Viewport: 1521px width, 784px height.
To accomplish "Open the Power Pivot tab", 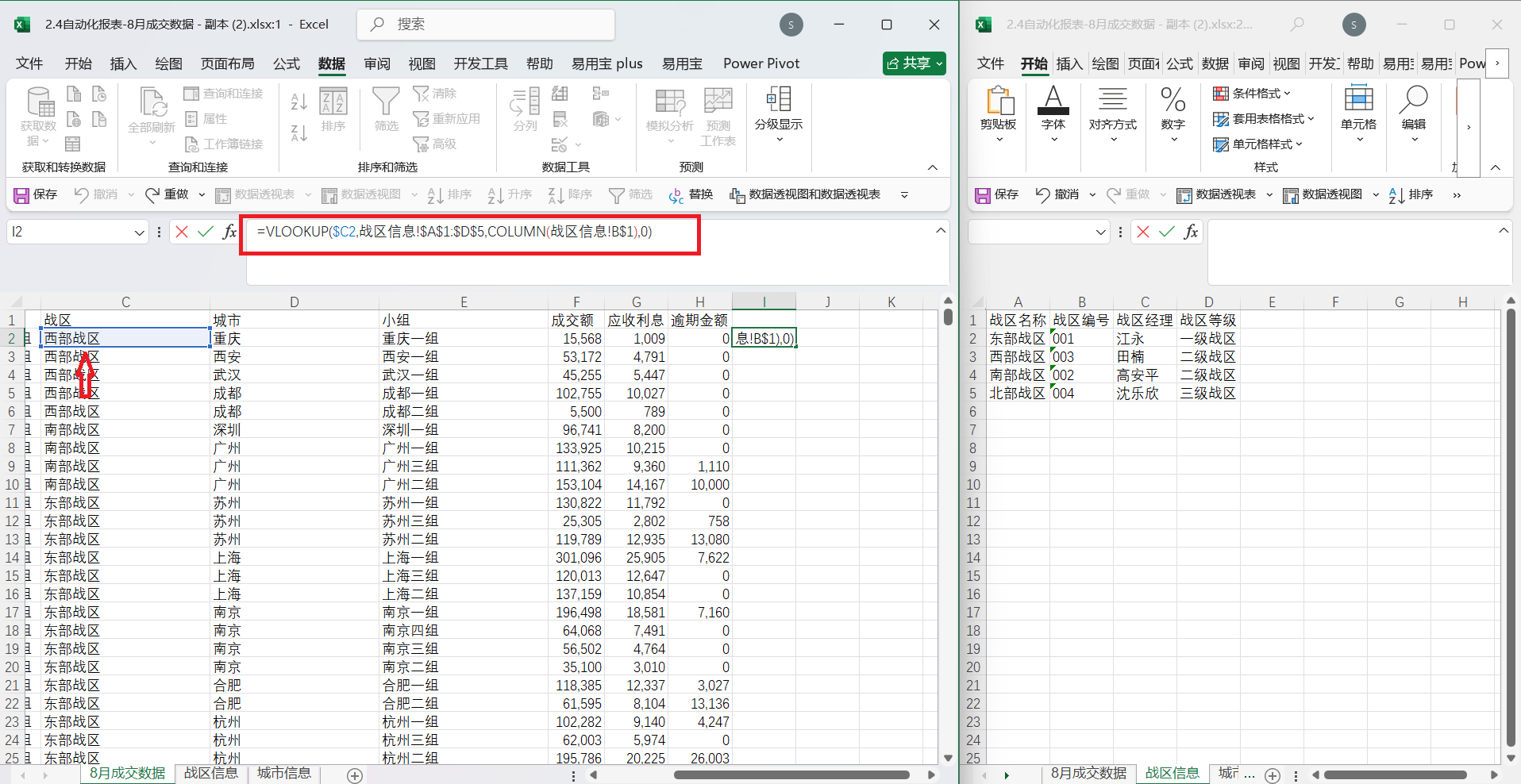I will click(x=761, y=63).
